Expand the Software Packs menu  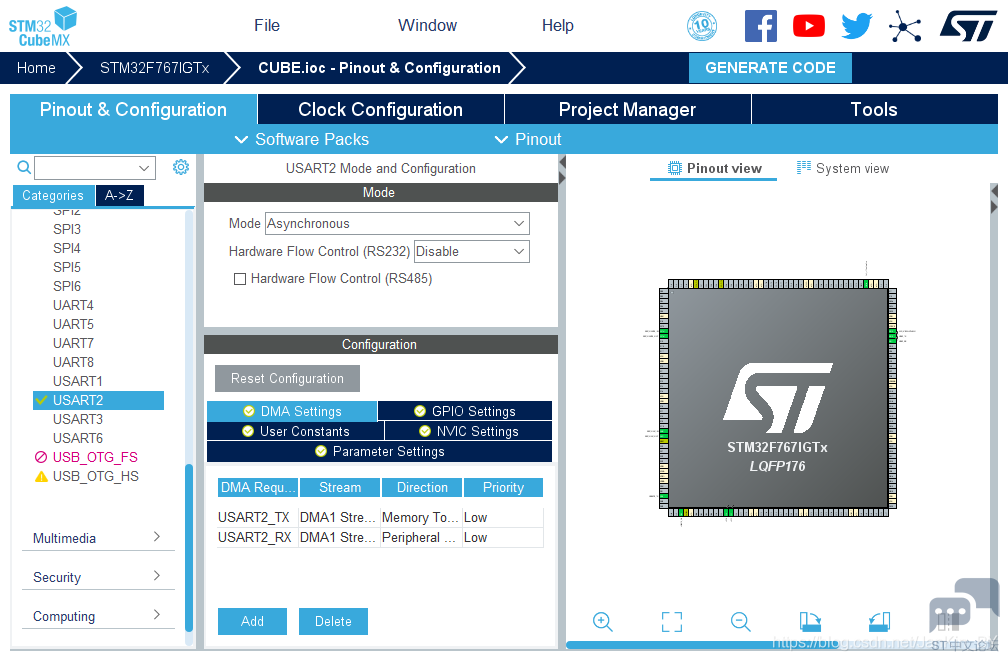click(302, 140)
